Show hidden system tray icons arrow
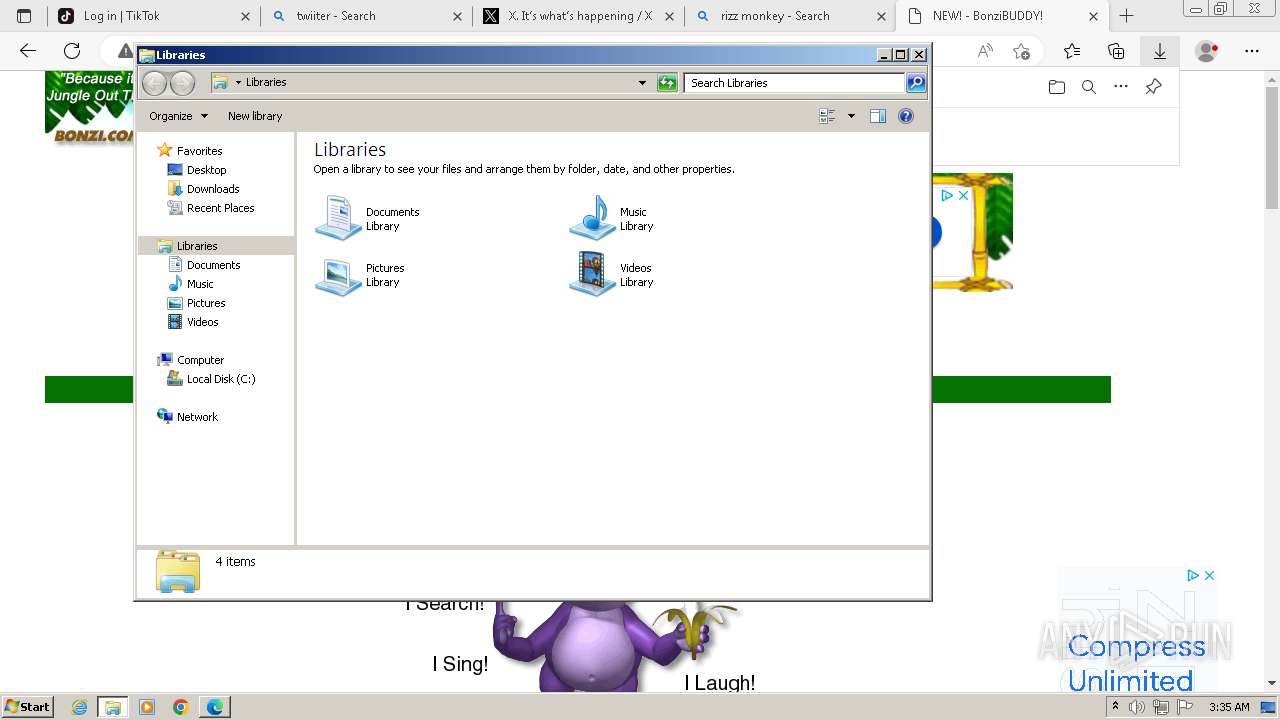Screen dimensions: 1280x720 point(1115,707)
